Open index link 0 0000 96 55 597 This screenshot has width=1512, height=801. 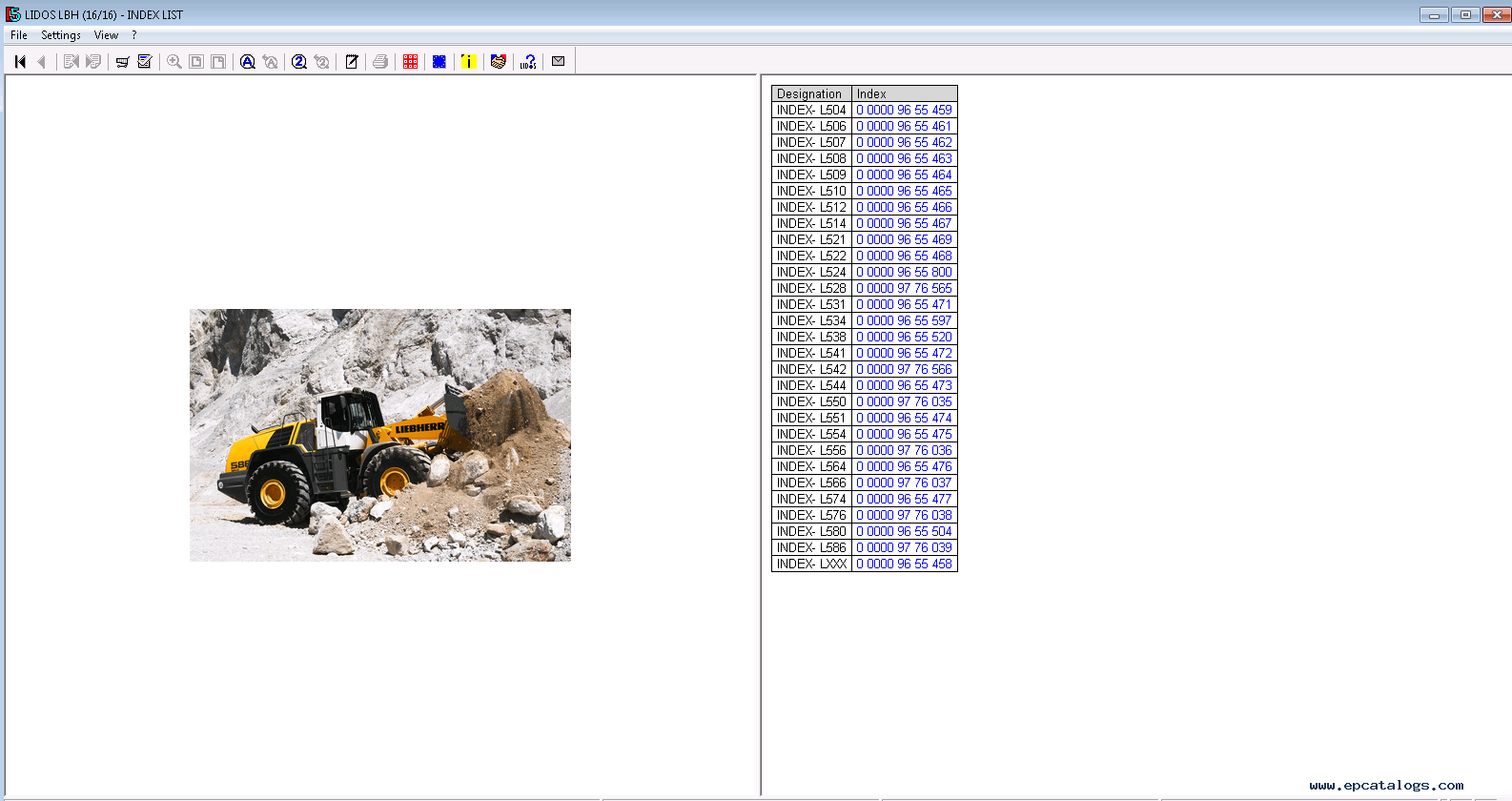(x=904, y=320)
